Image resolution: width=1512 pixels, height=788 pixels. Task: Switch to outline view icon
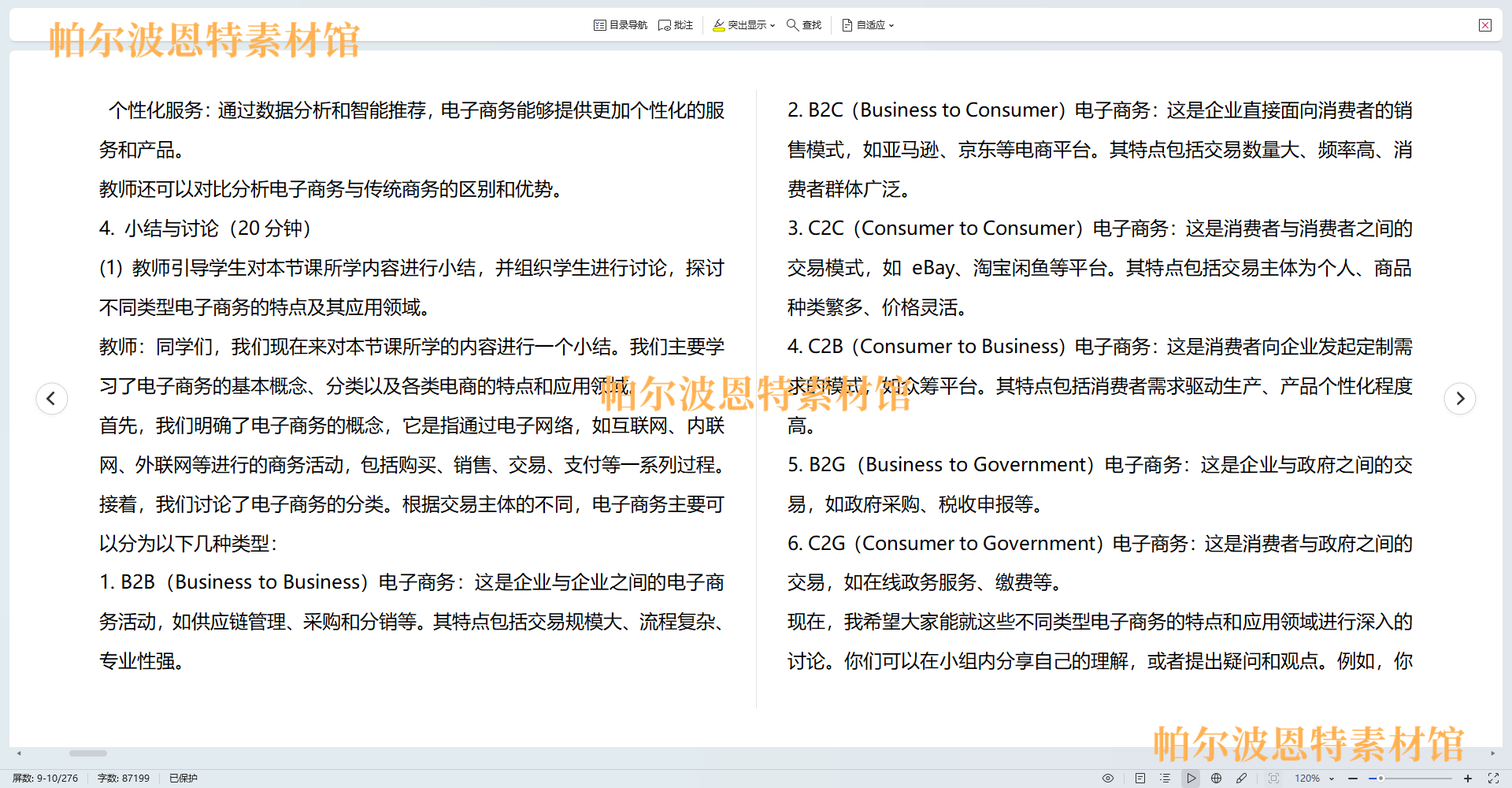1165,778
